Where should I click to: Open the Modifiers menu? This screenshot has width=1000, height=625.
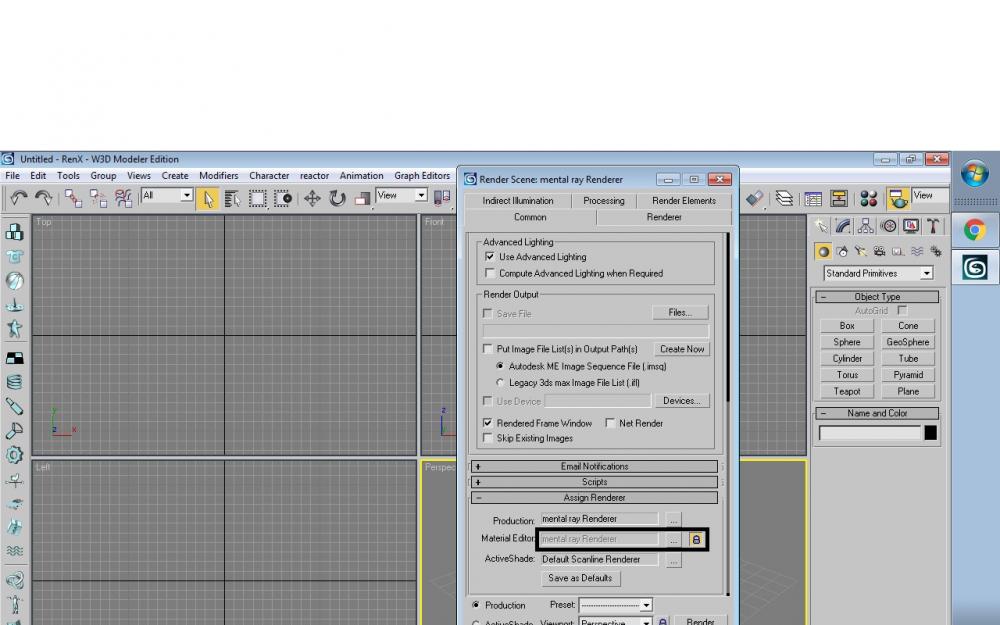tap(218, 175)
